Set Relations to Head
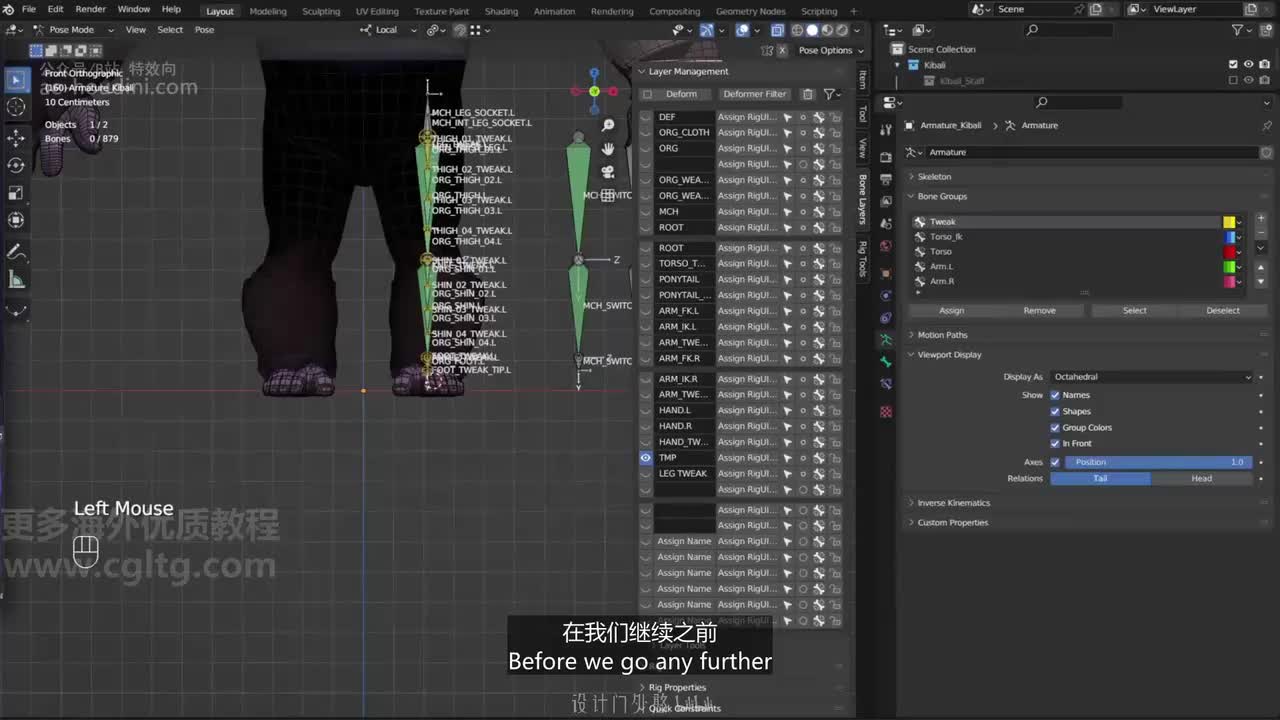Screen dimensions: 1280x720 (1202, 478)
